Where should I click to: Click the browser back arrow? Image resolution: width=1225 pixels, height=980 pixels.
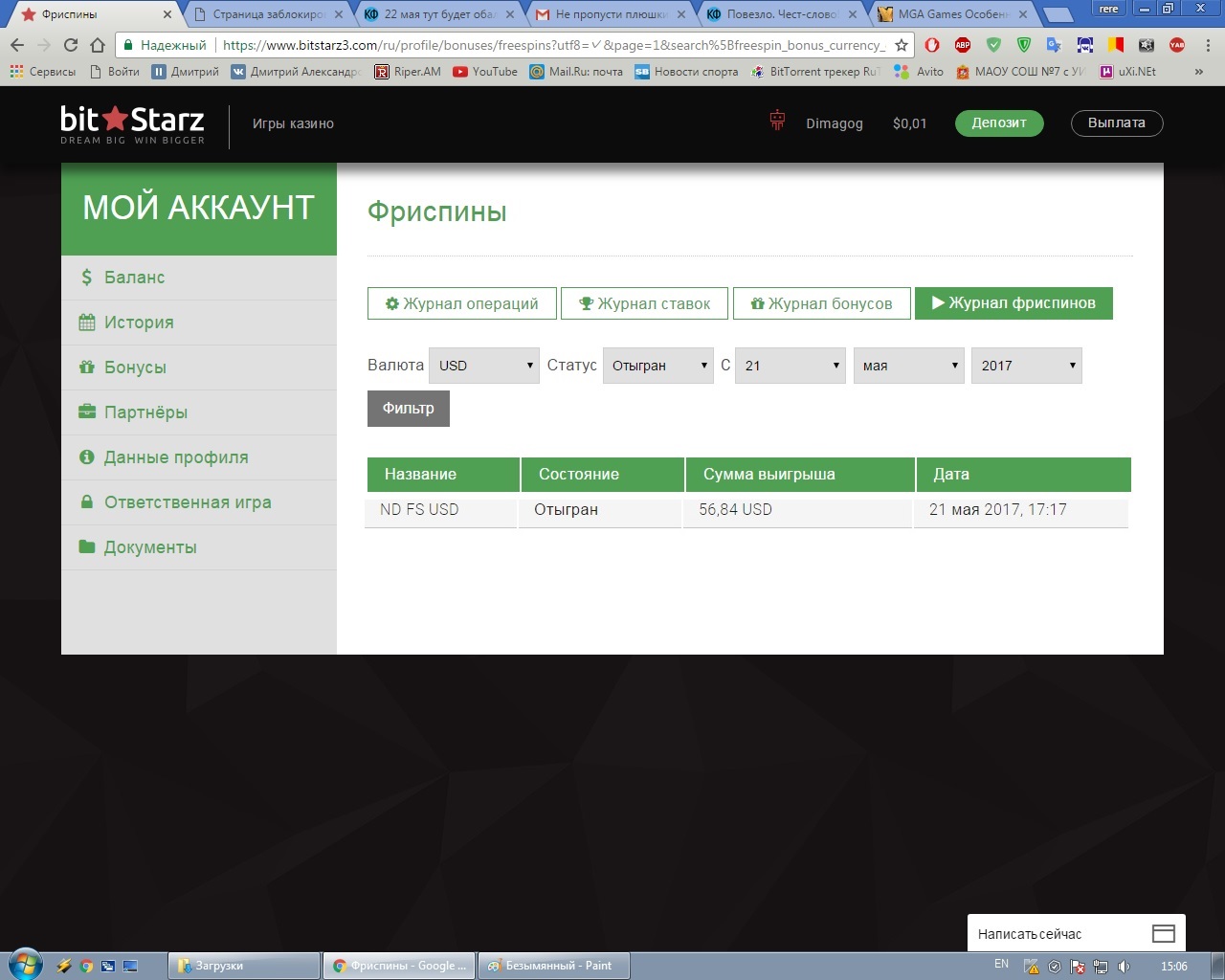[x=17, y=45]
